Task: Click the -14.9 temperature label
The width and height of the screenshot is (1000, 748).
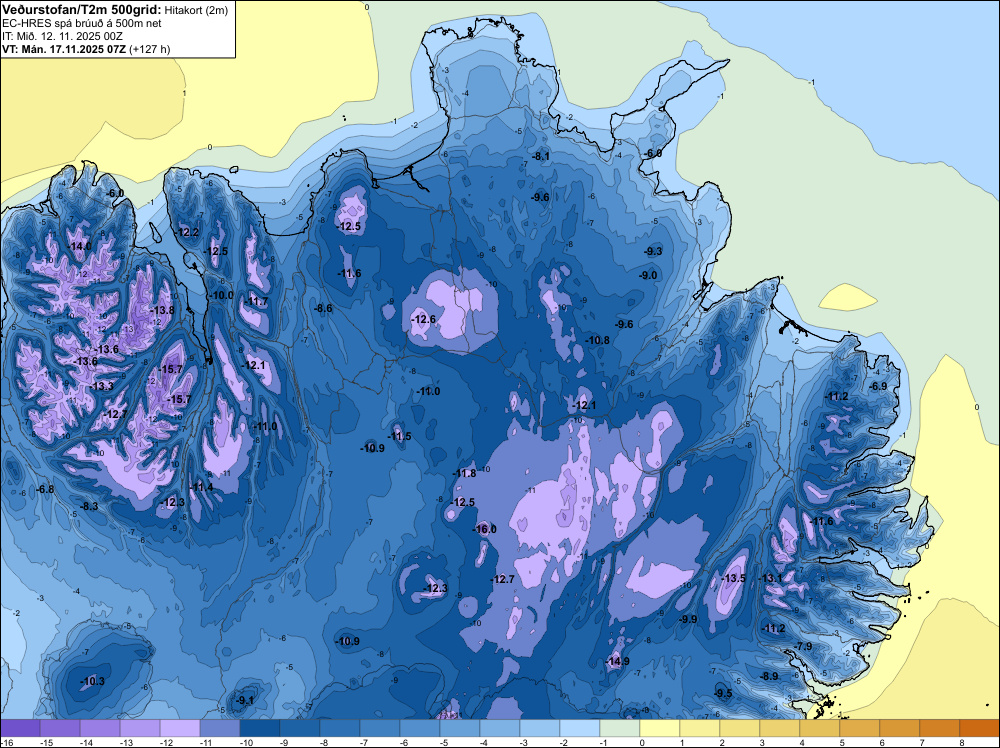Action: pyautogui.click(x=617, y=661)
